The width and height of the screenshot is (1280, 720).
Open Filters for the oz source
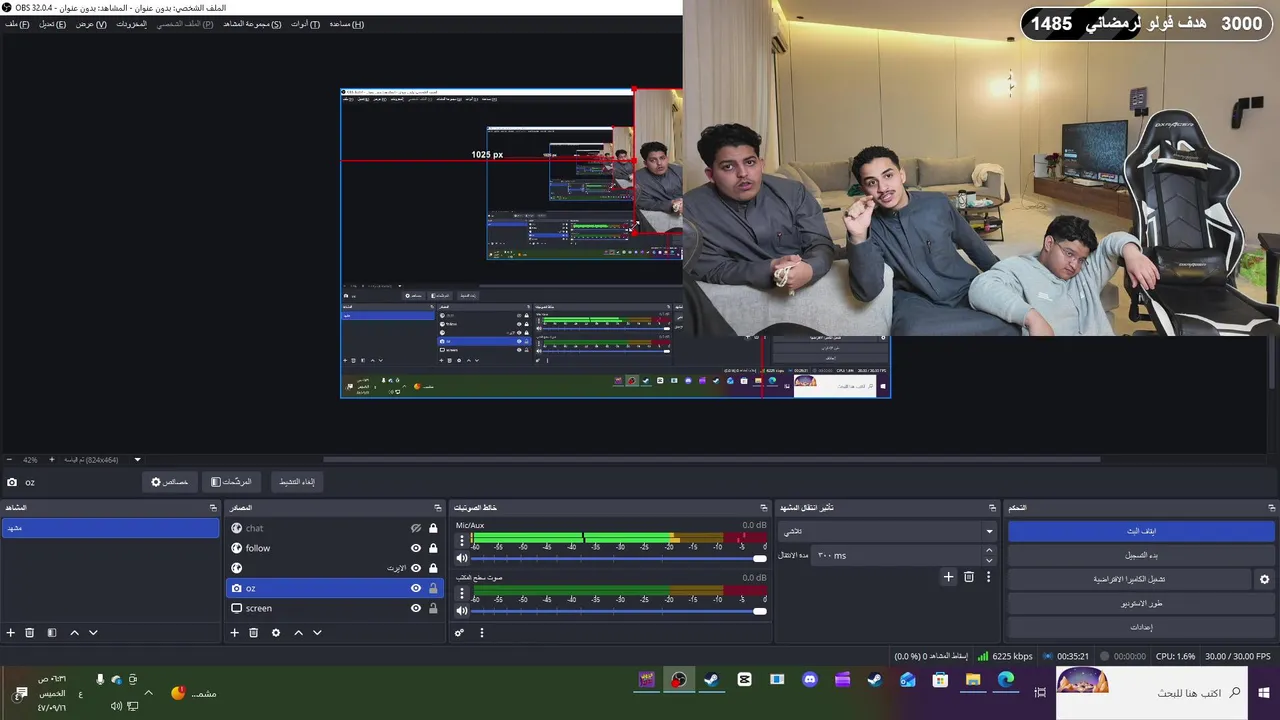(x=231, y=482)
